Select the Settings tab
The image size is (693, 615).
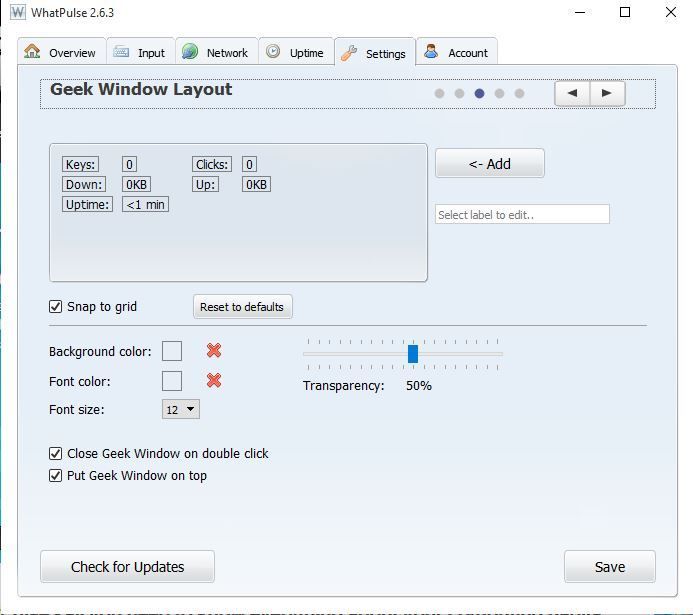tap(375, 53)
